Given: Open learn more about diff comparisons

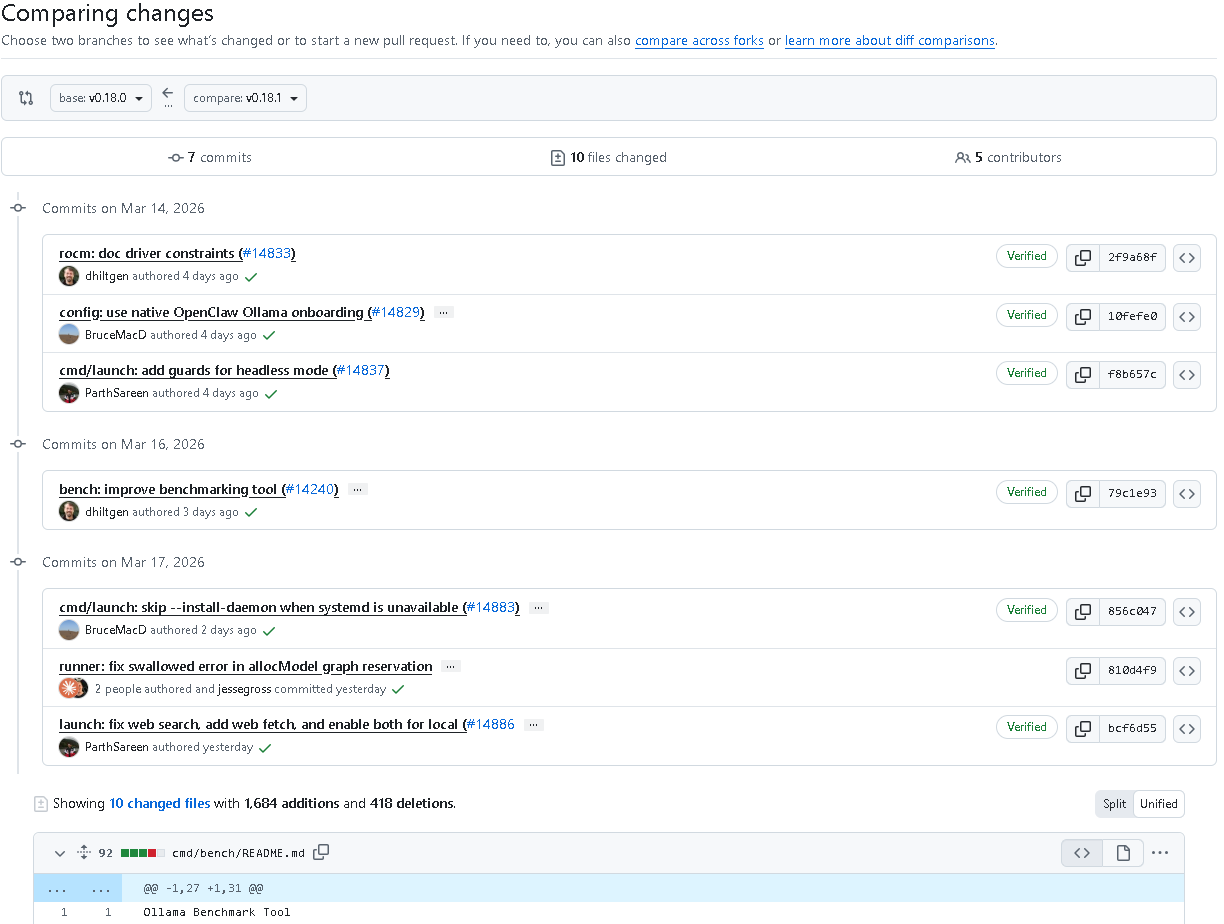Looking at the screenshot, I should (x=889, y=41).
